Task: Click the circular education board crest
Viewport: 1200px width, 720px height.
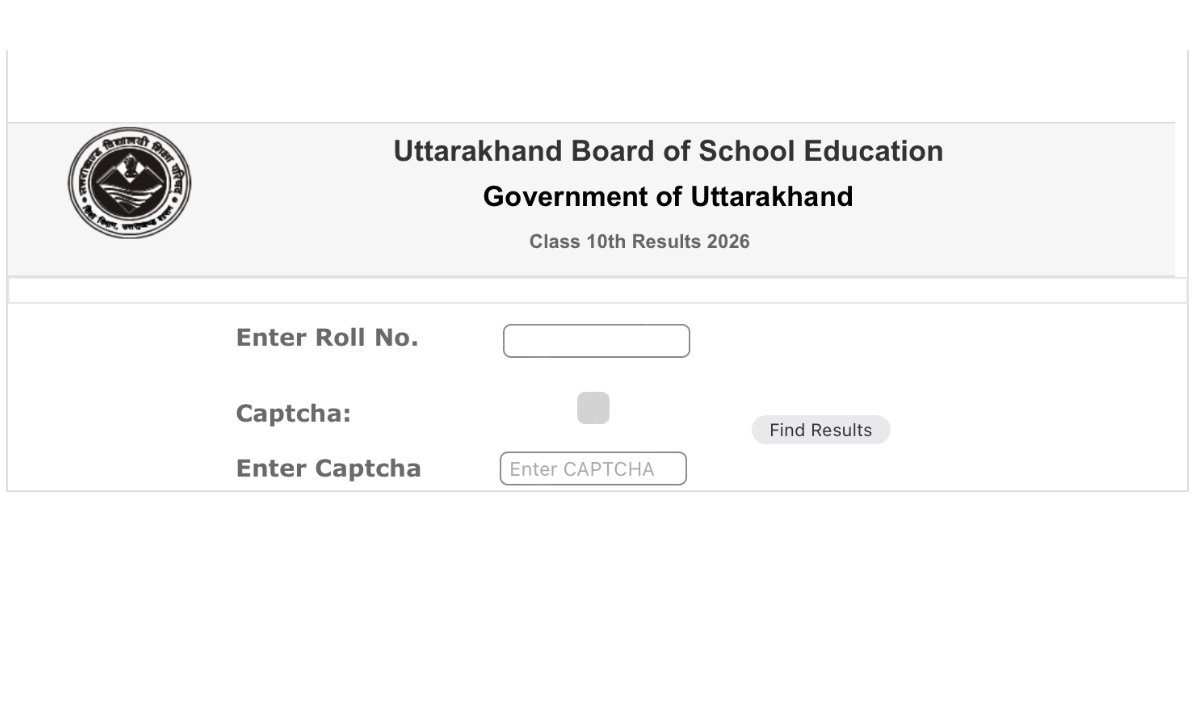Action: pos(129,183)
